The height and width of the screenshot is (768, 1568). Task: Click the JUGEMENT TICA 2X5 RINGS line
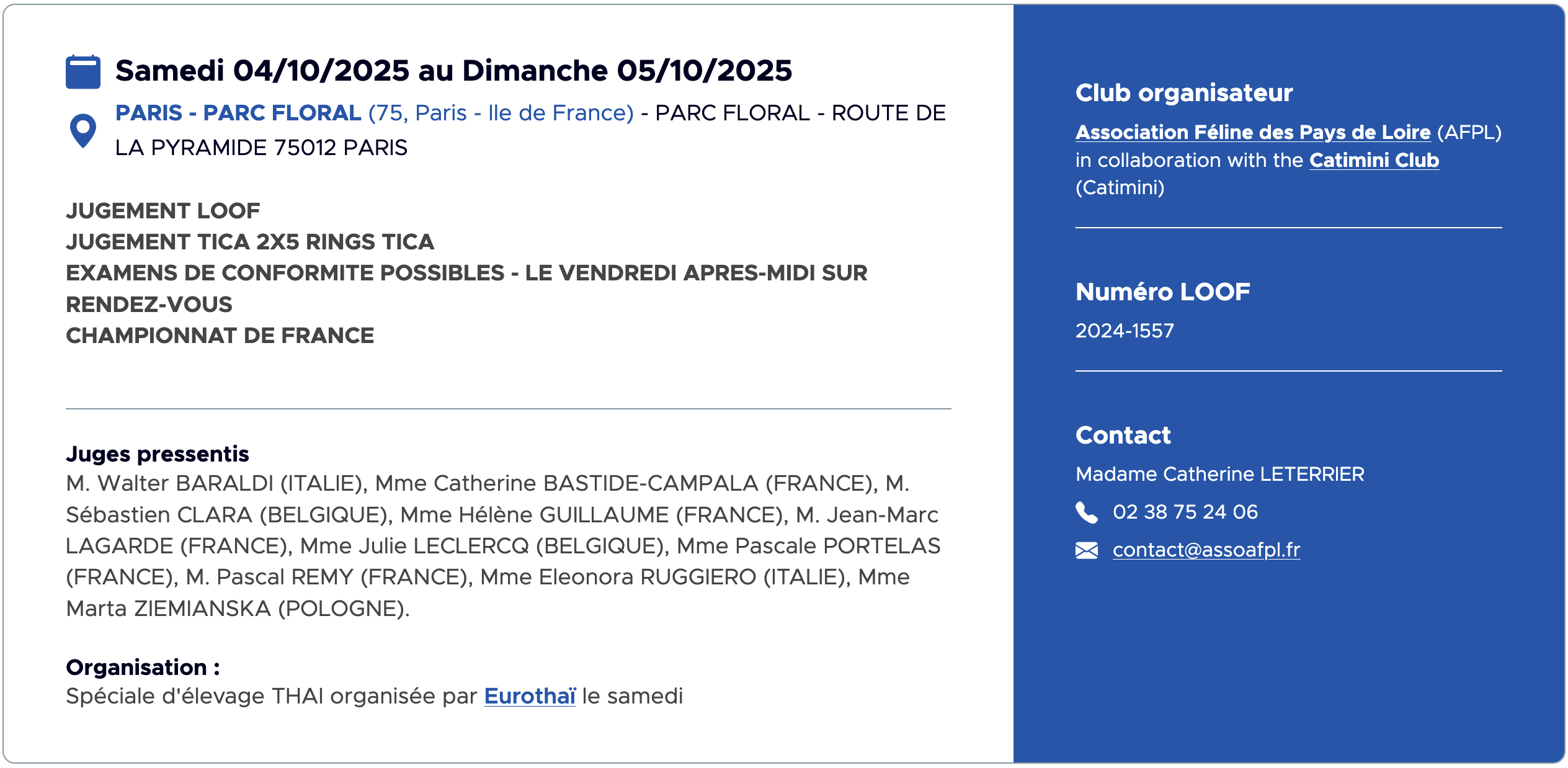point(250,242)
